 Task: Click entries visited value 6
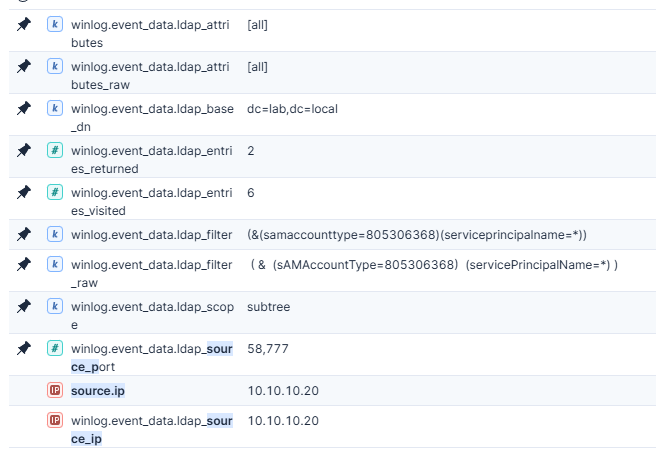tap(251, 193)
